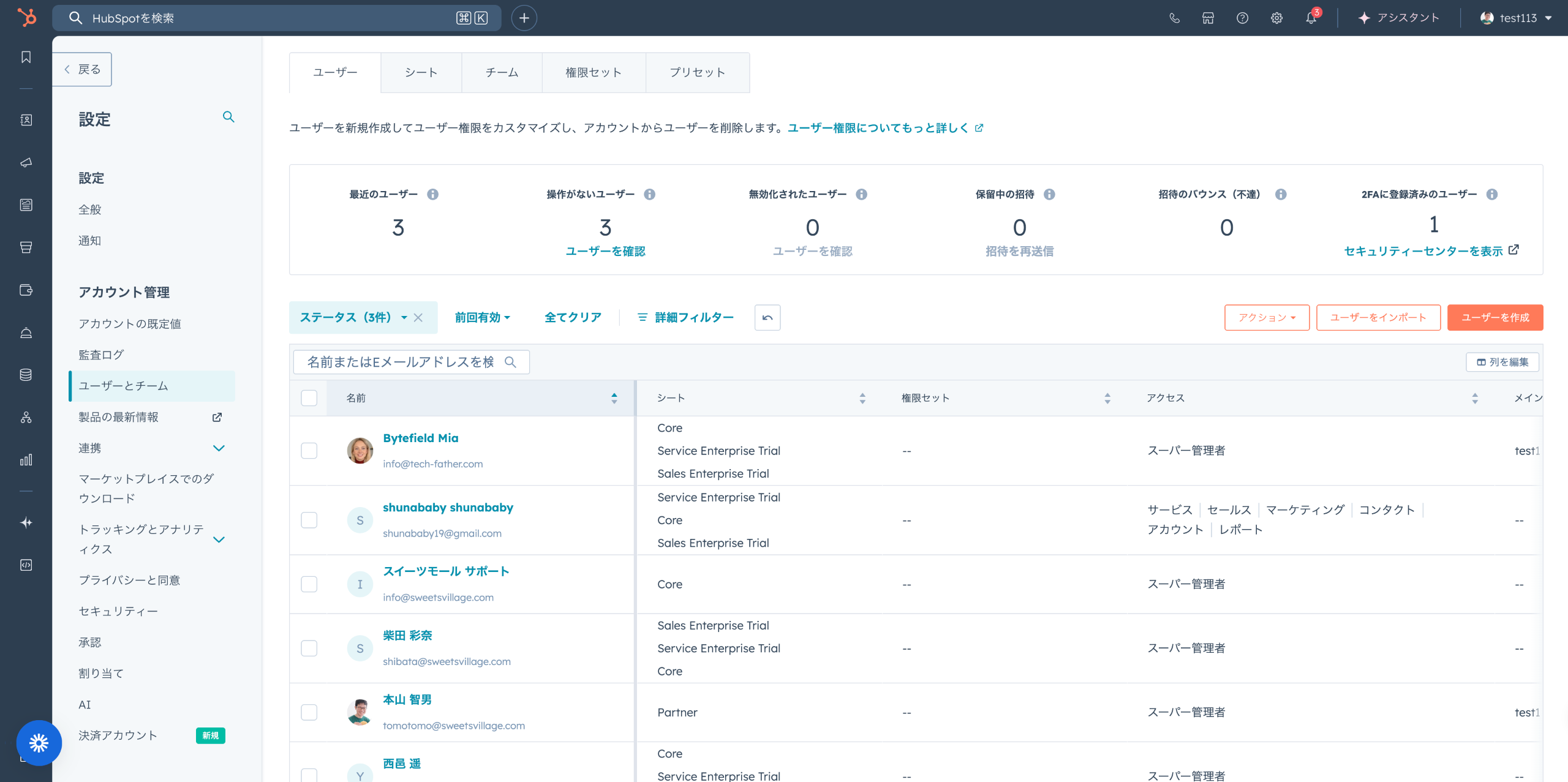Open the 前回有効 filter dropdown
This screenshot has width=1568, height=782.
coord(483,317)
